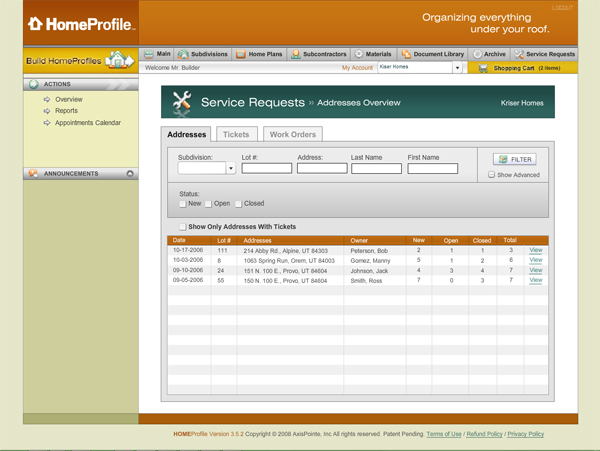Click the Service Requests tools icon in nav
Viewport: 600px width, 451px height.
[x=519, y=54]
